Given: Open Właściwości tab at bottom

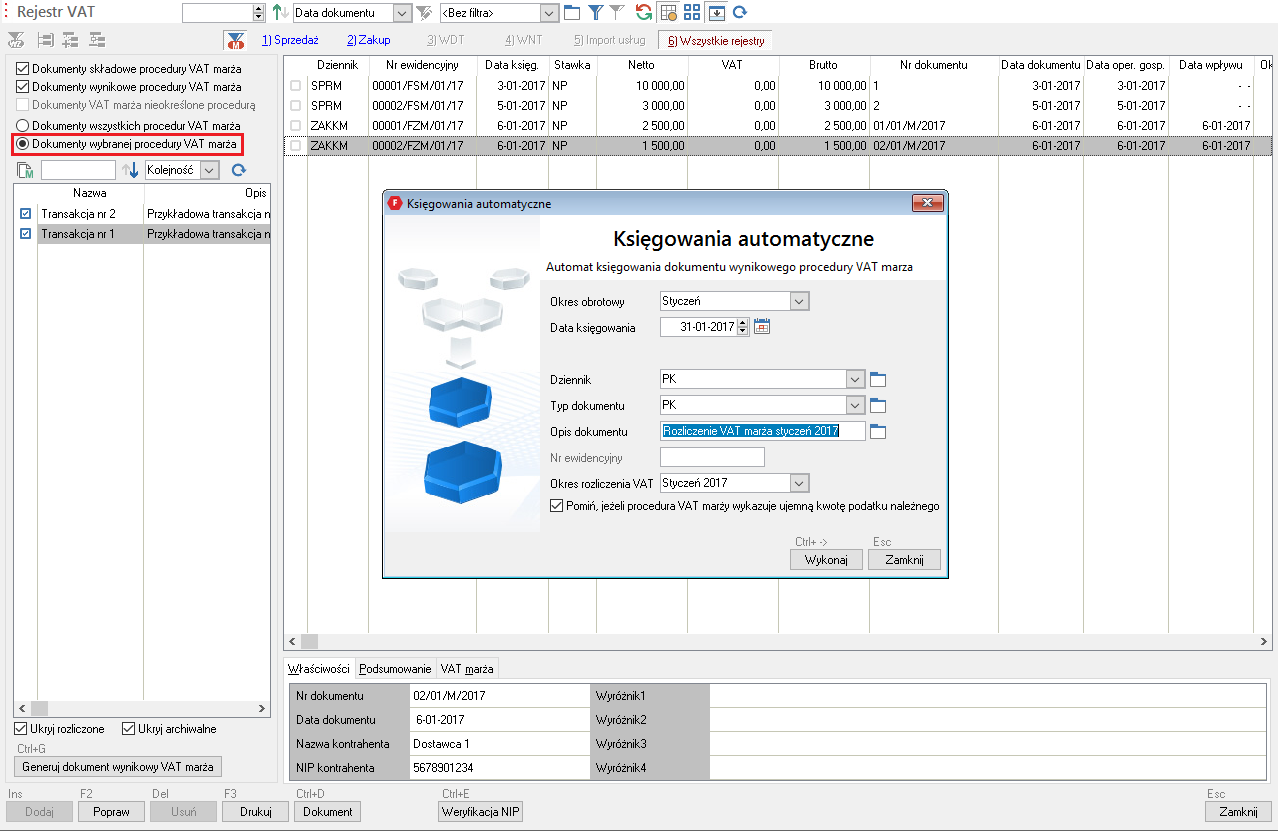Looking at the screenshot, I should pyautogui.click(x=318, y=669).
